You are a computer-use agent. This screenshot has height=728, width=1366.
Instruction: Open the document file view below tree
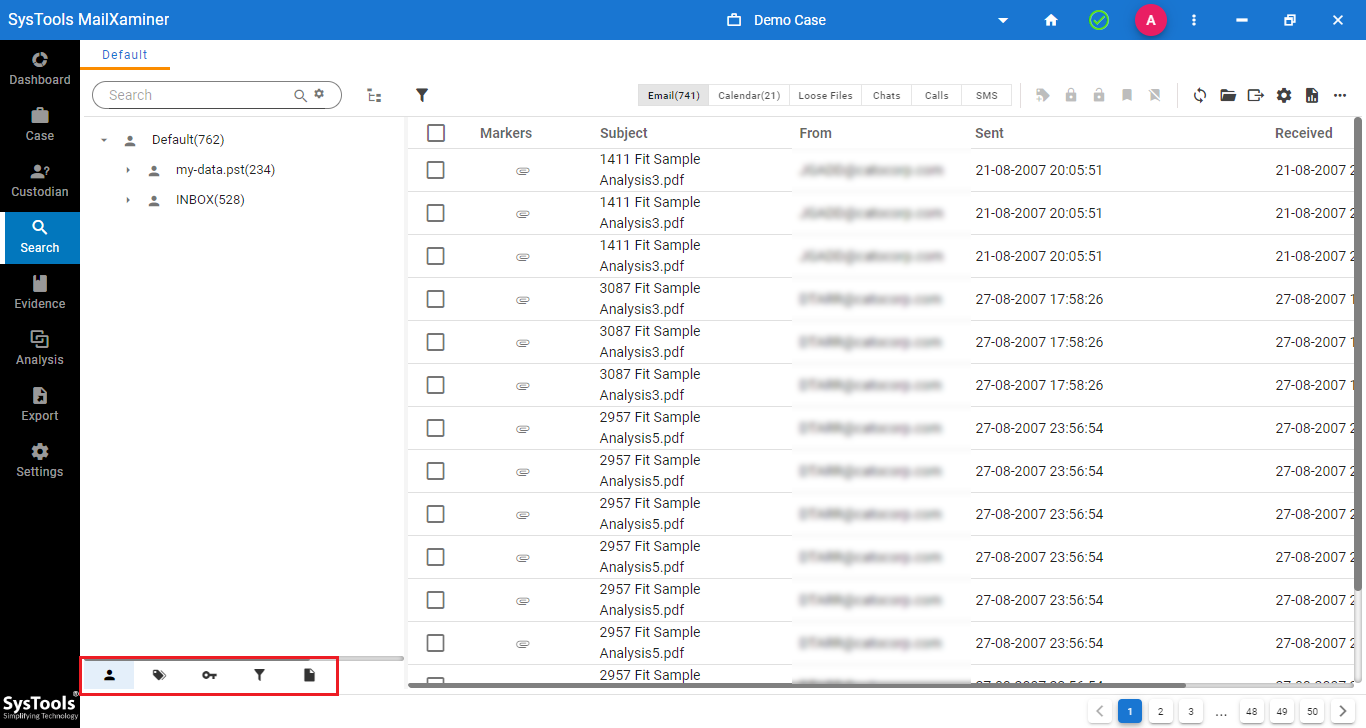point(309,675)
